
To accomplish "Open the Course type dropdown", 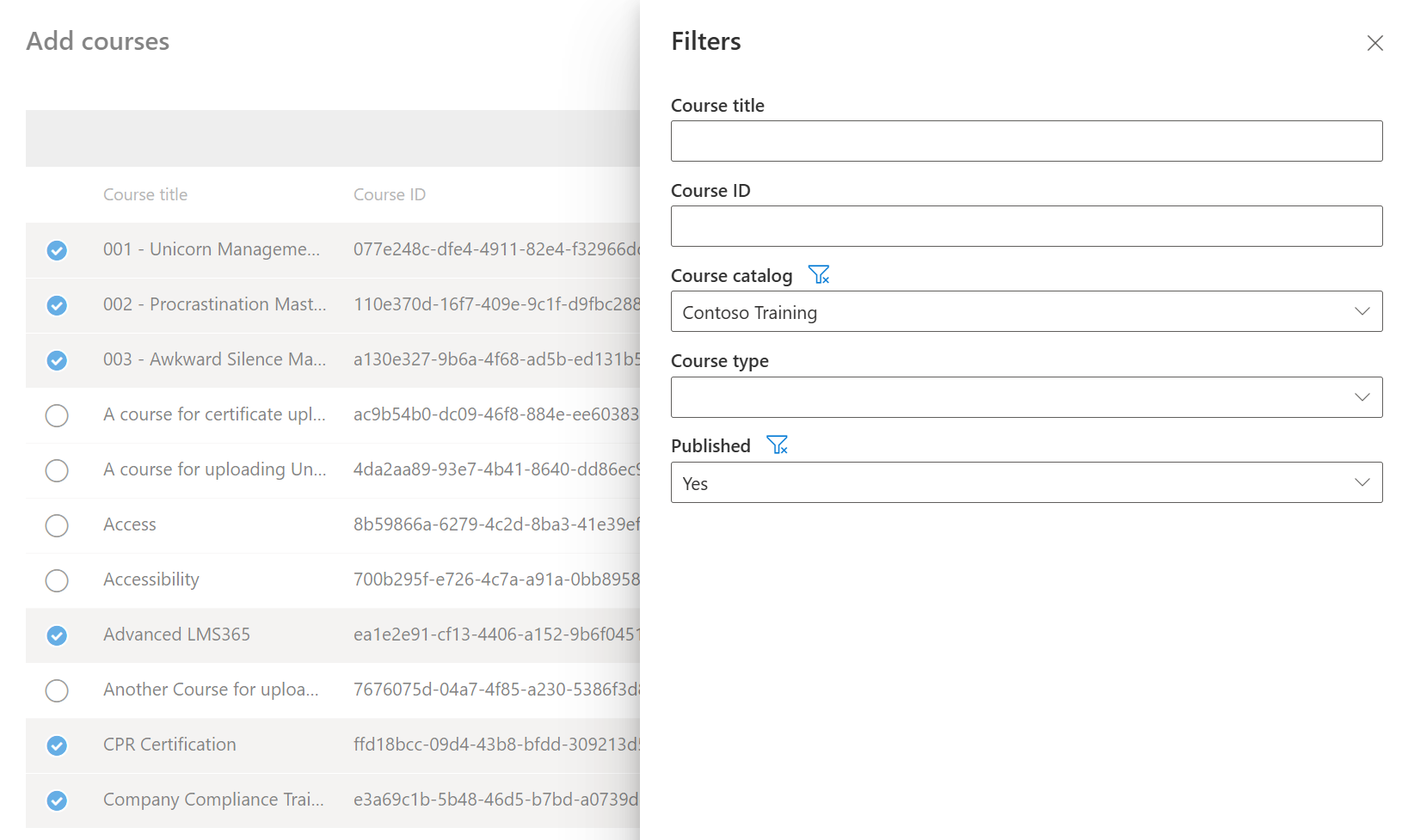I will (x=1026, y=397).
